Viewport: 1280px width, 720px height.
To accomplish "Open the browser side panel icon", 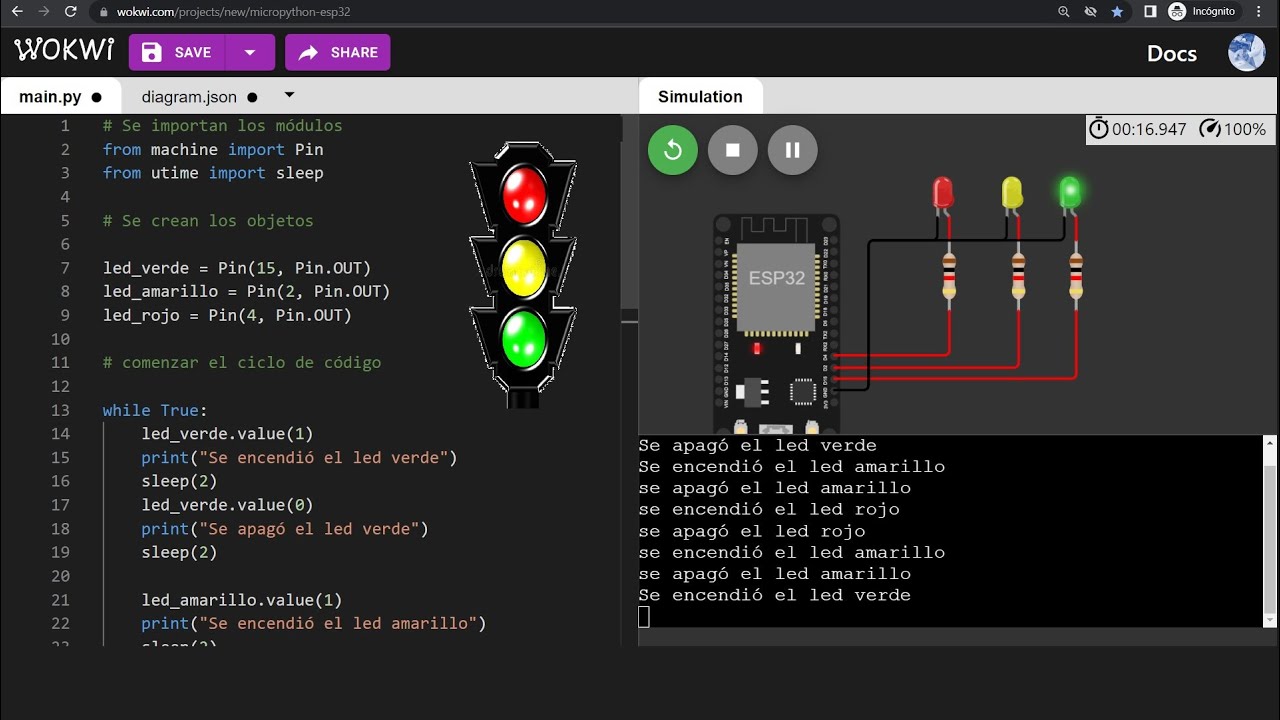I will click(x=1150, y=12).
